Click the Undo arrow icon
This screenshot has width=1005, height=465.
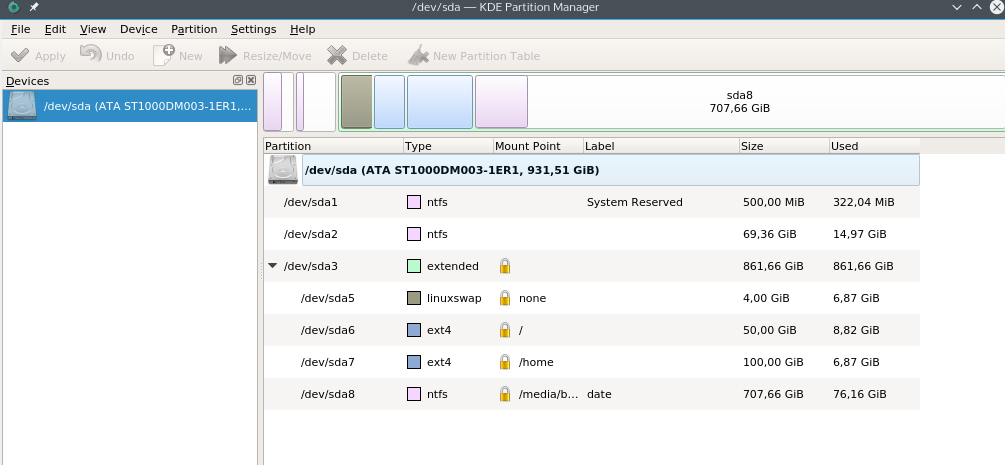[x=91, y=54]
